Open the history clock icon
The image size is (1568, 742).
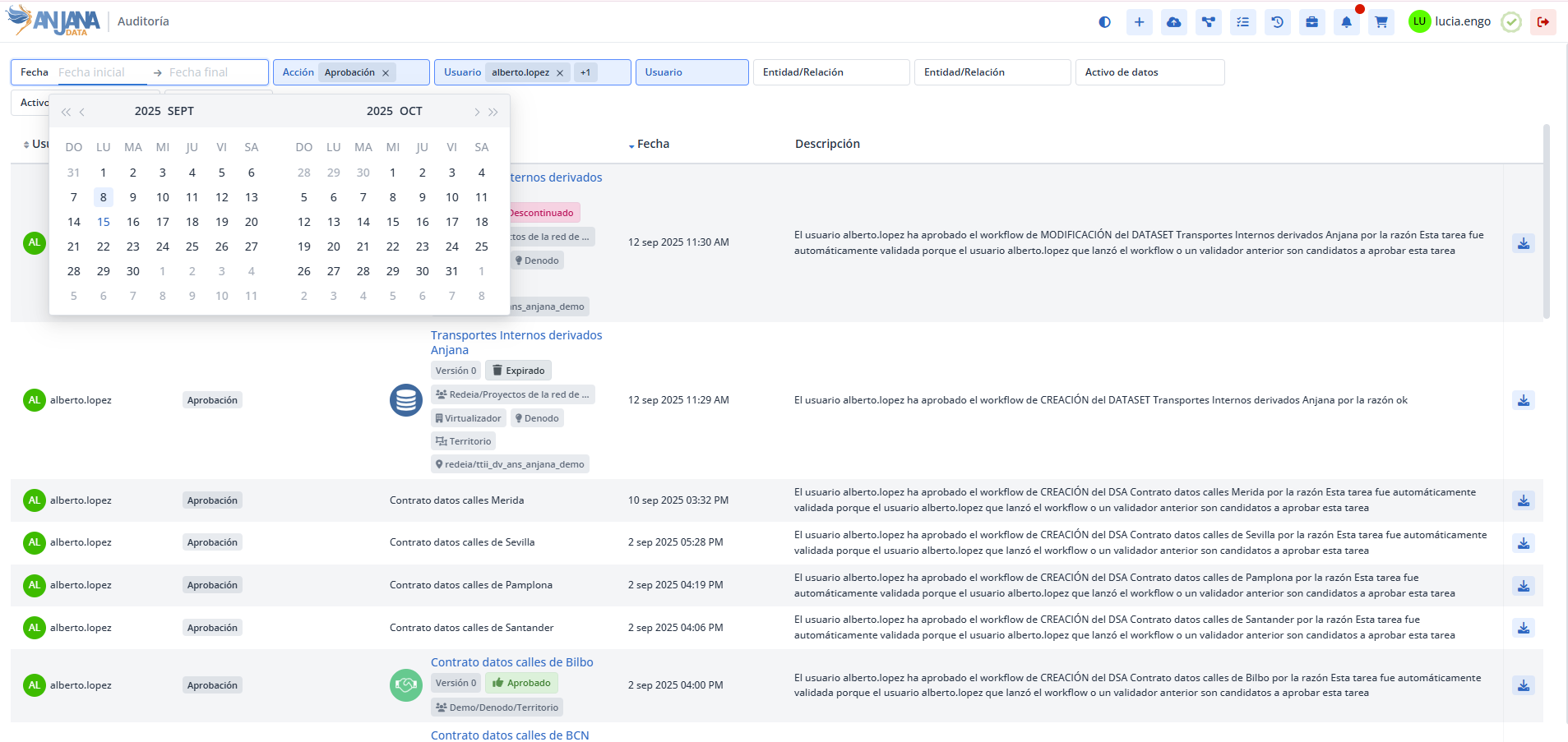click(1277, 22)
